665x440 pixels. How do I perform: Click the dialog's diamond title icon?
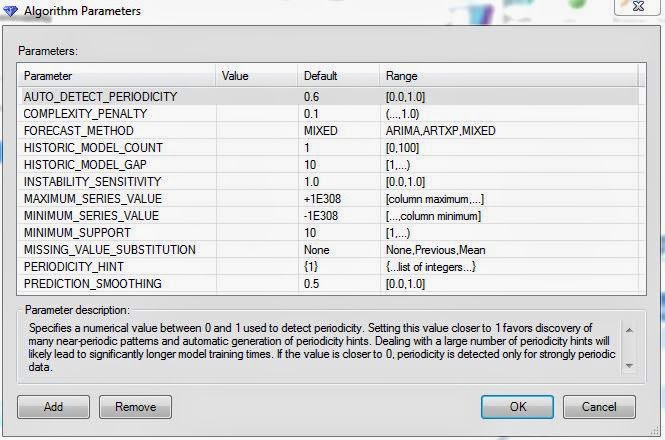[10, 11]
